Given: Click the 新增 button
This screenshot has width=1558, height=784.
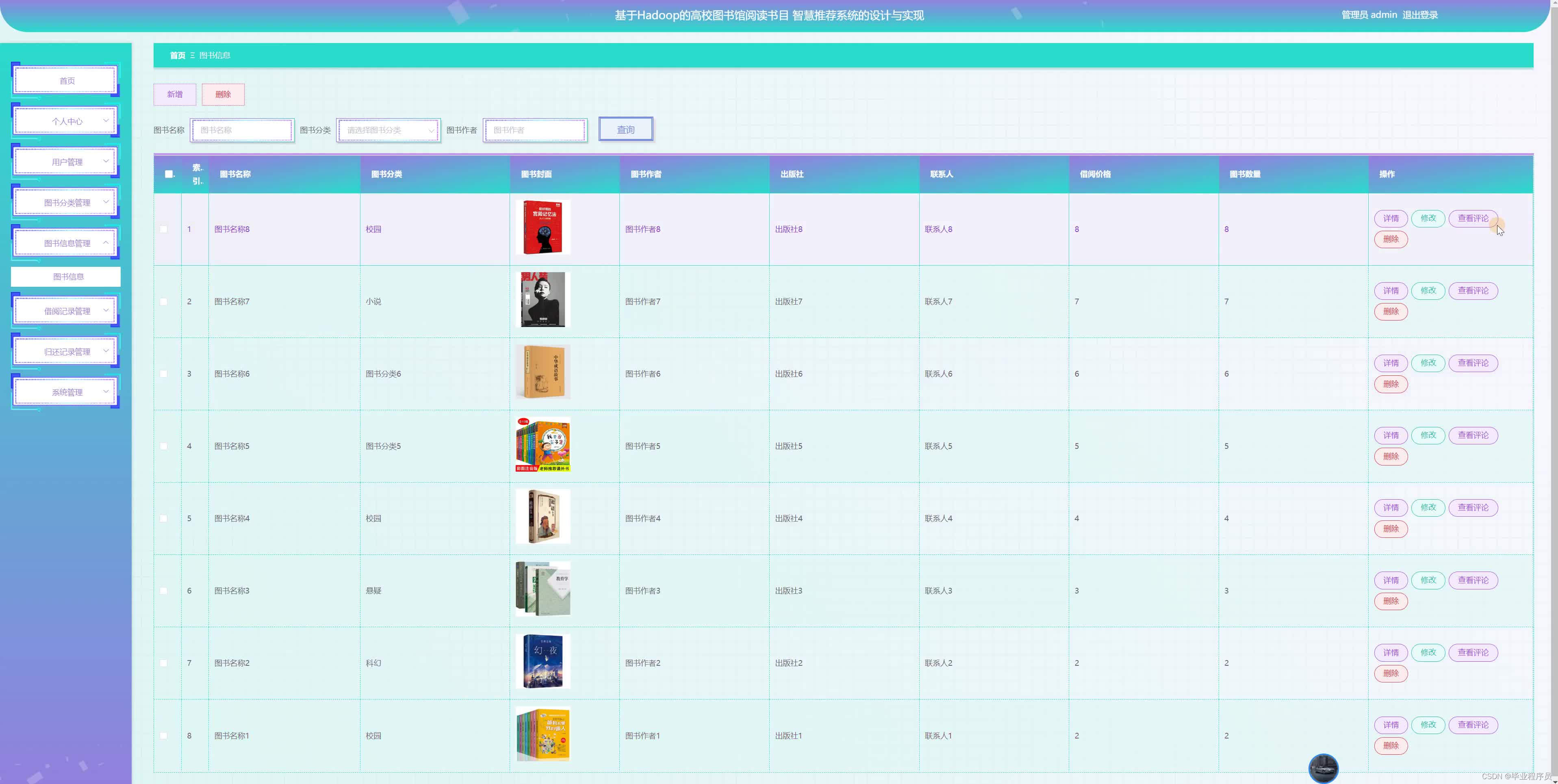Looking at the screenshot, I should (x=175, y=94).
